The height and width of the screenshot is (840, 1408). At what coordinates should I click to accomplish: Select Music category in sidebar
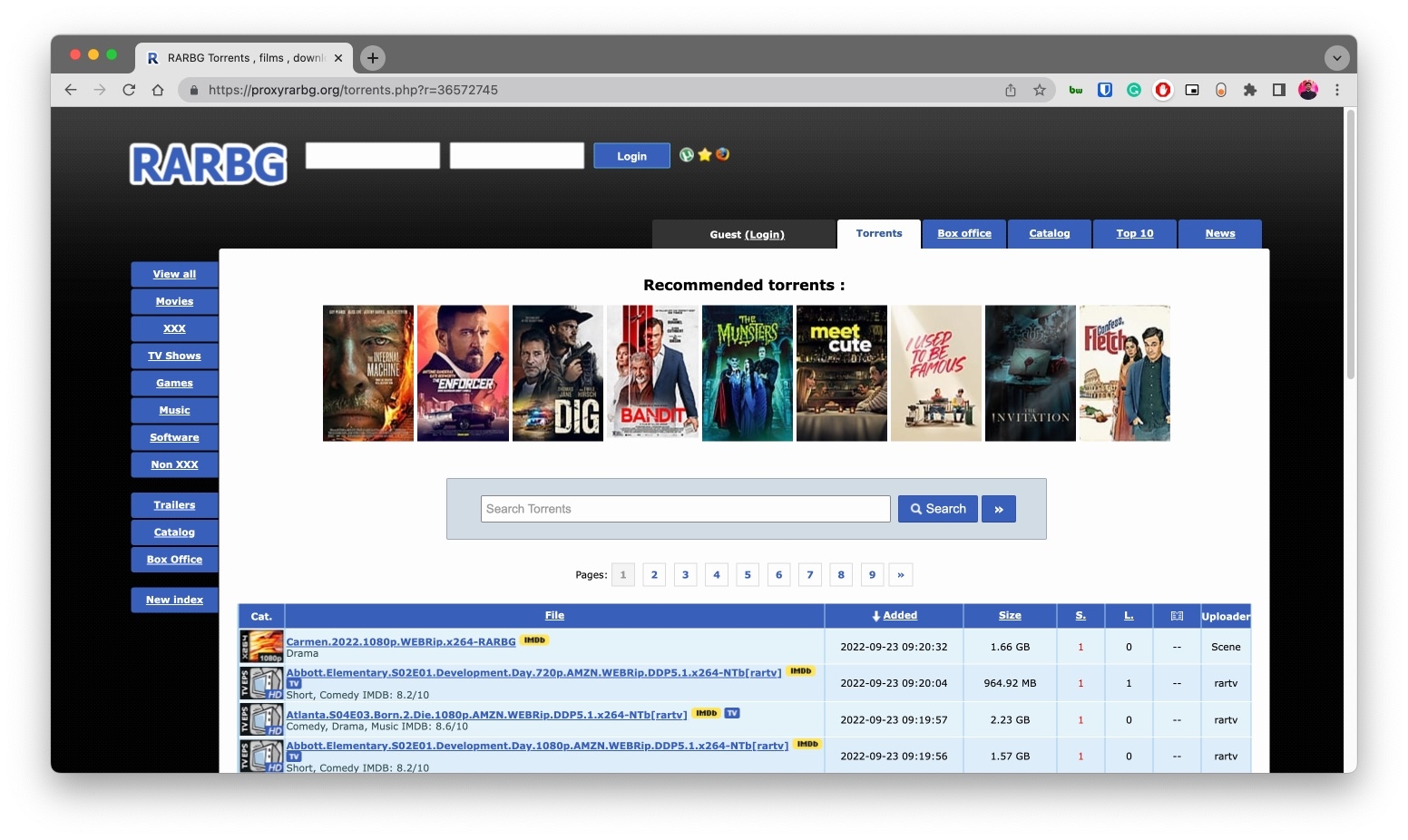coord(174,410)
